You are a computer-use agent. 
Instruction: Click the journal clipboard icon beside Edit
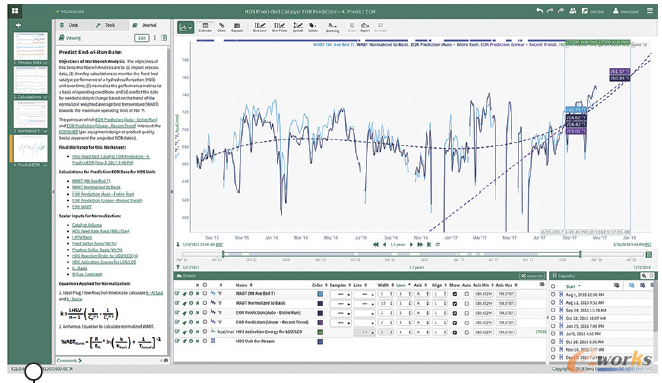point(164,38)
